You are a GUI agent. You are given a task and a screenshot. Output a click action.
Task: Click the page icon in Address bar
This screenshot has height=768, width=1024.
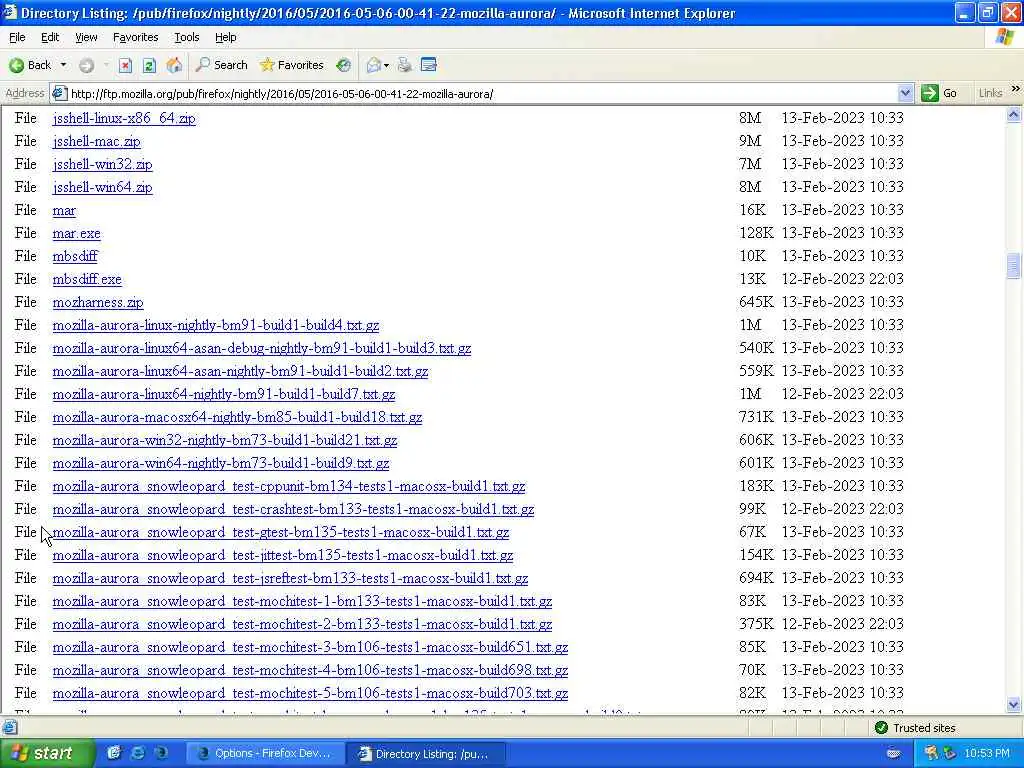[x=59, y=93]
